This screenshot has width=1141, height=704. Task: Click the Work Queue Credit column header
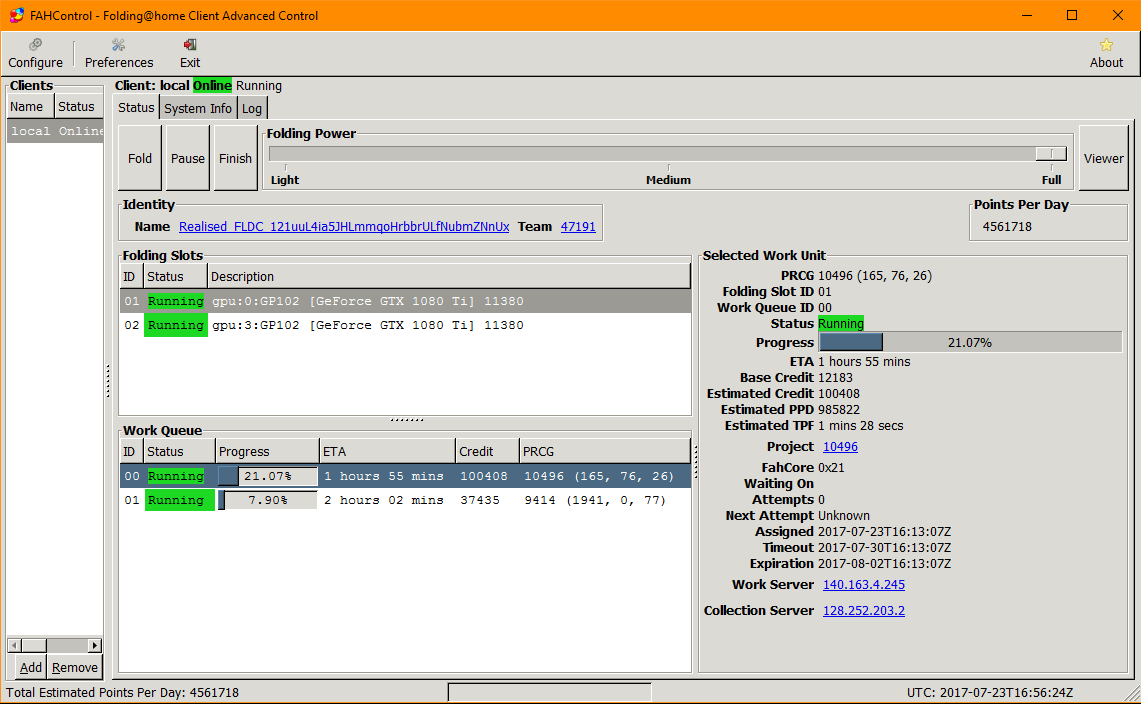click(x=487, y=451)
